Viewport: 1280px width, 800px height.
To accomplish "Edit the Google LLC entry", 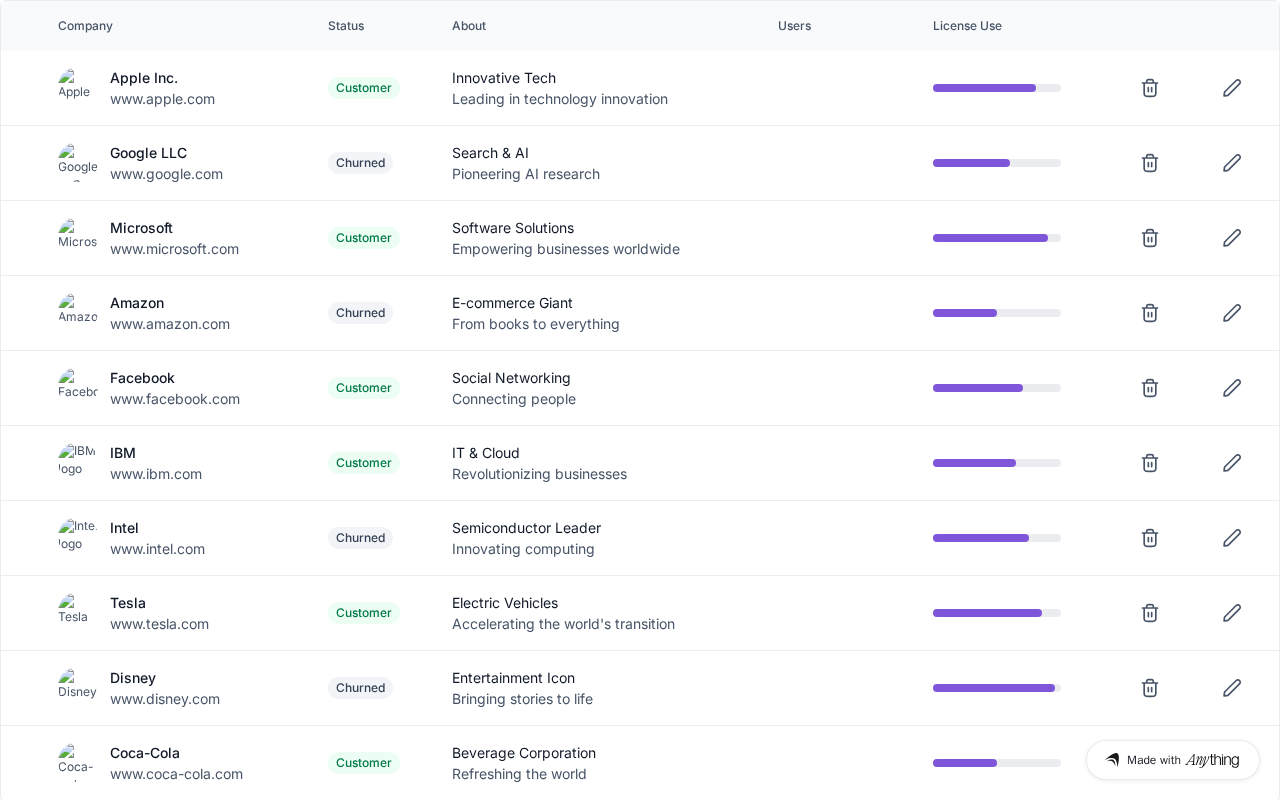I will click(x=1232, y=163).
